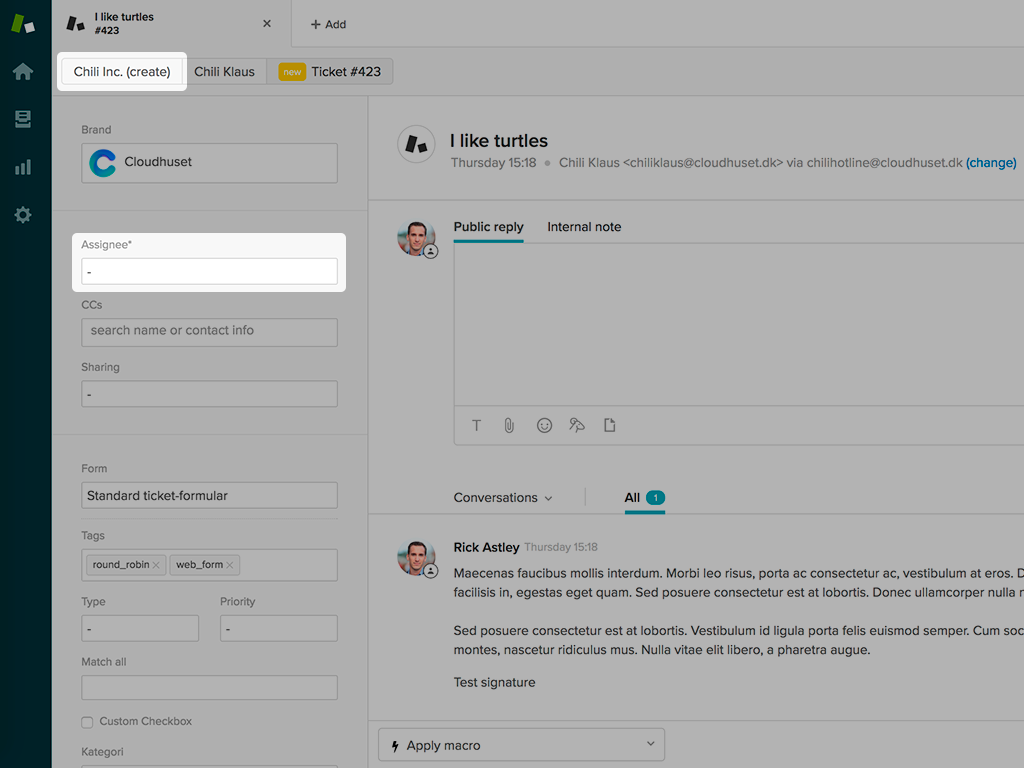This screenshot has width=1024, height=768.
Task: Open the Apply macro dropdown
Action: tap(521, 745)
